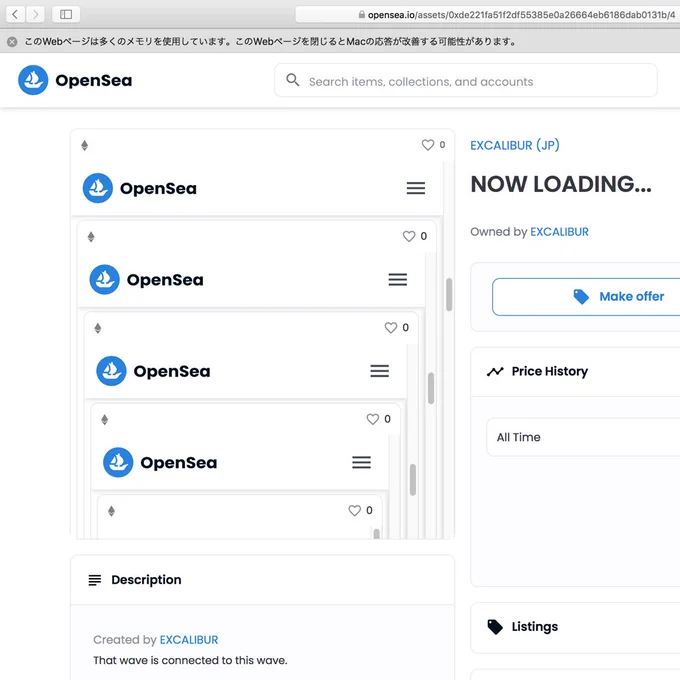Click the tag icon on Make offer
680x680 pixels.
581,297
